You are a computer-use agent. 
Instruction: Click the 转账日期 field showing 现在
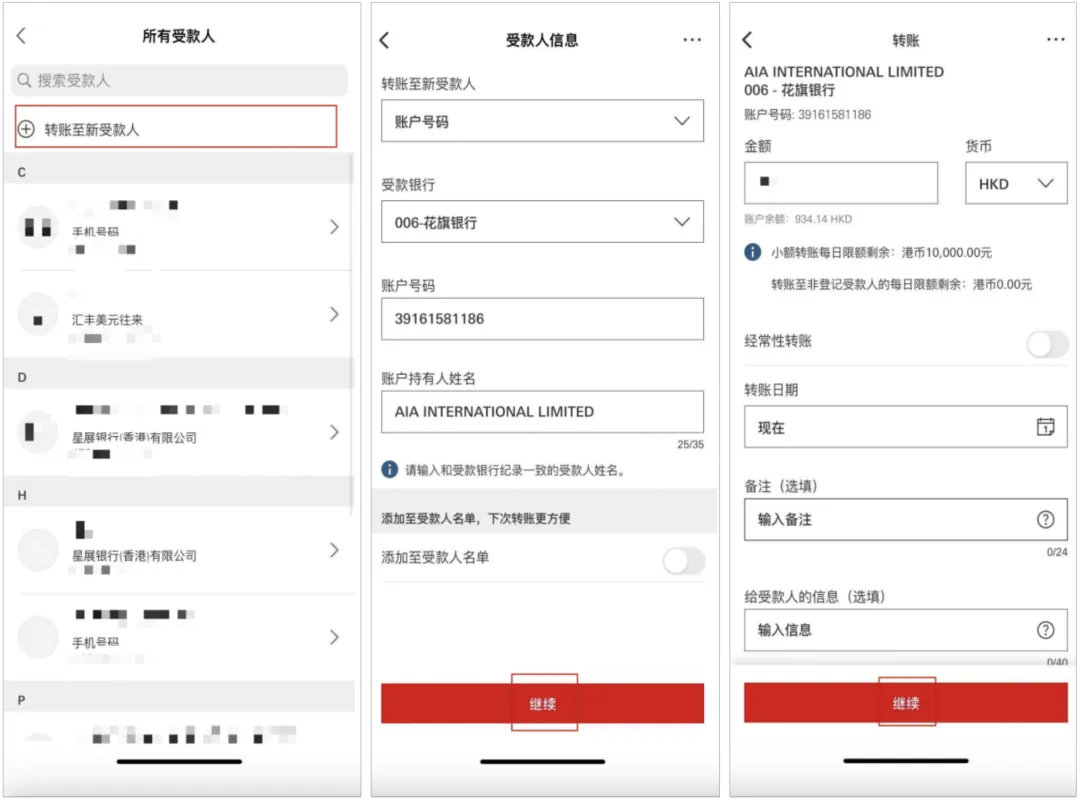pyautogui.click(x=906, y=427)
